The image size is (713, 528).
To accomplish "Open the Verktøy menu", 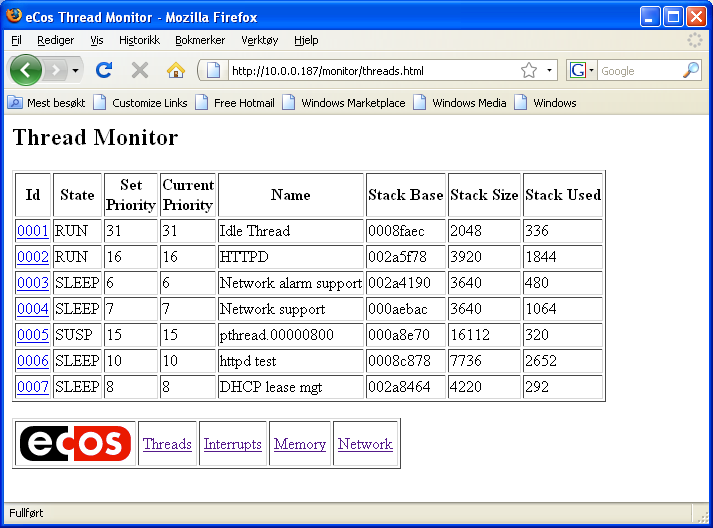I will coord(260,40).
